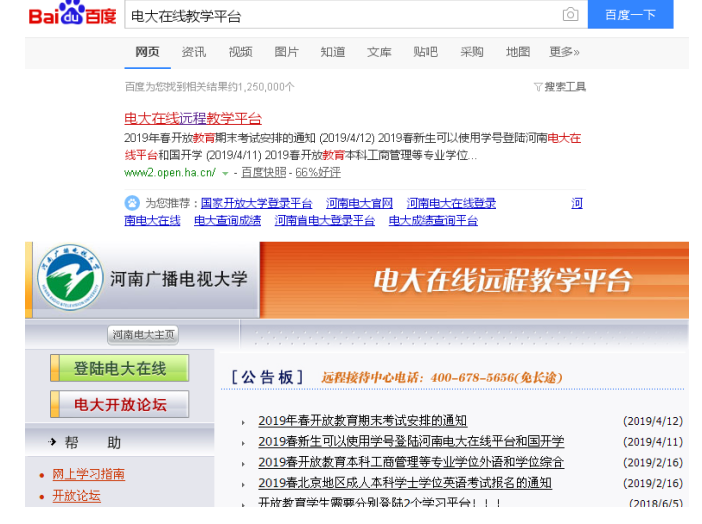The image size is (702, 524).
Task: Switch to the 资讯 tab
Action: point(194,52)
